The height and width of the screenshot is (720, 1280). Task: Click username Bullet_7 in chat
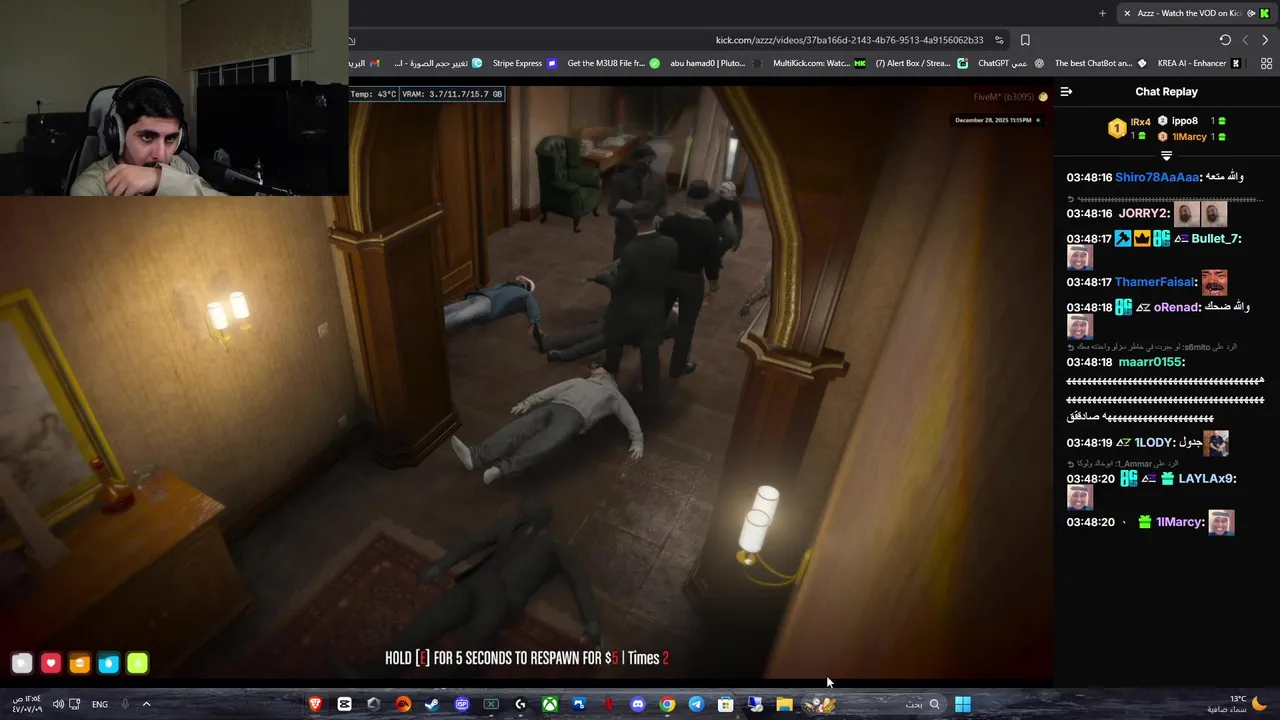[x=1216, y=239]
